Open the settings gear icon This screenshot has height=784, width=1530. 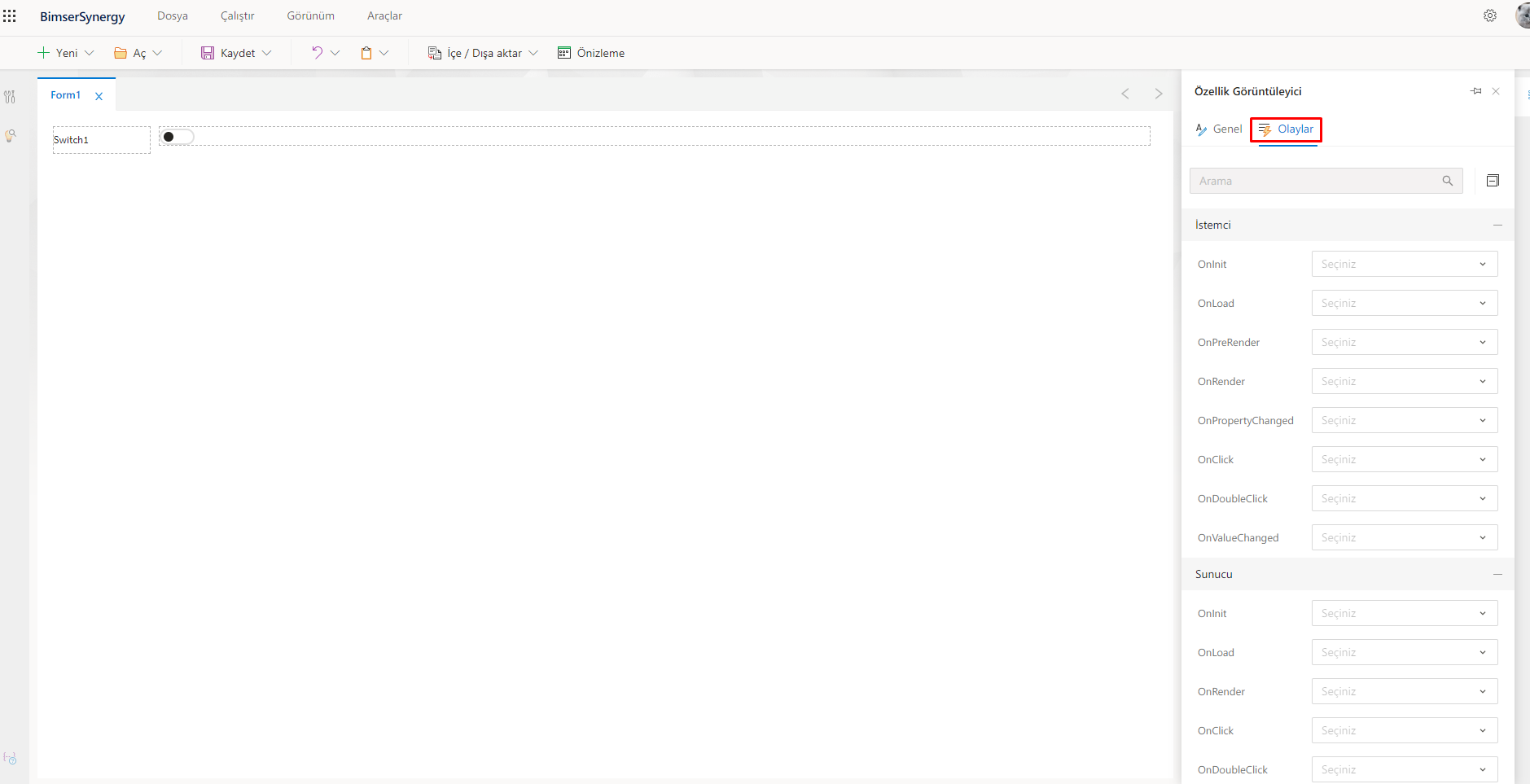(1490, 15)
